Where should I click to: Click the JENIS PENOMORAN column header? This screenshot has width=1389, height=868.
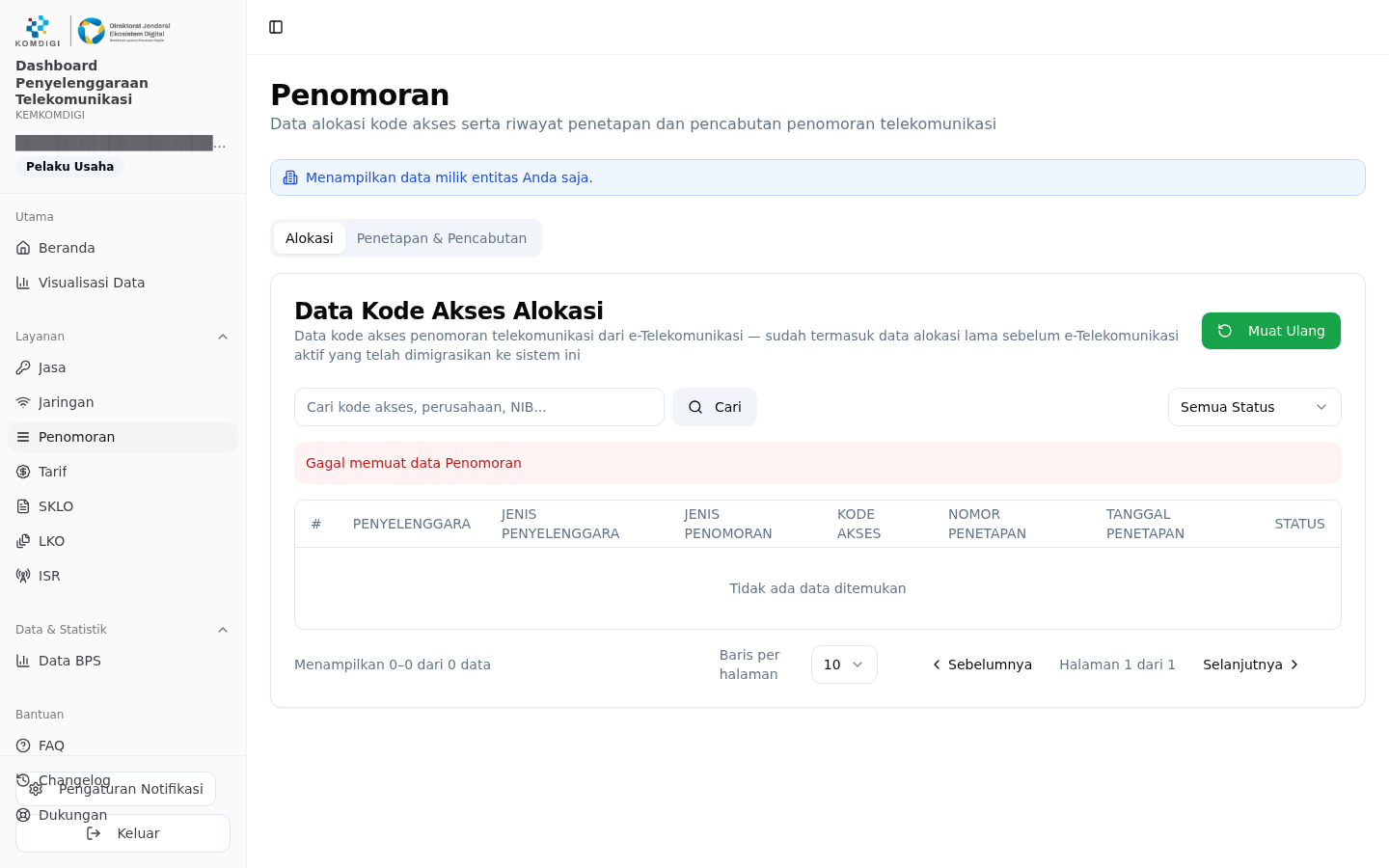pyautogui.click(x=728, y=524)
